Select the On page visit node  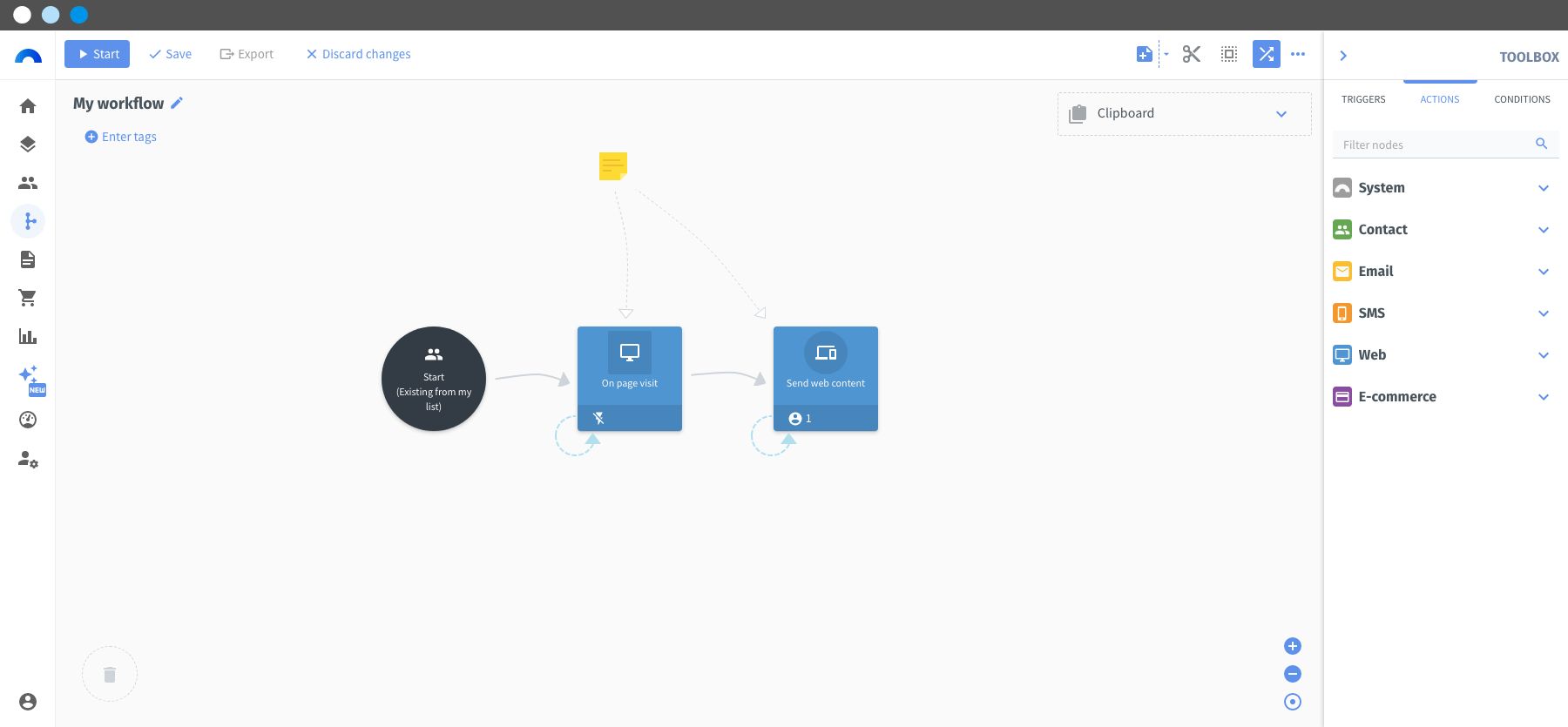click(x=630, y=379)
